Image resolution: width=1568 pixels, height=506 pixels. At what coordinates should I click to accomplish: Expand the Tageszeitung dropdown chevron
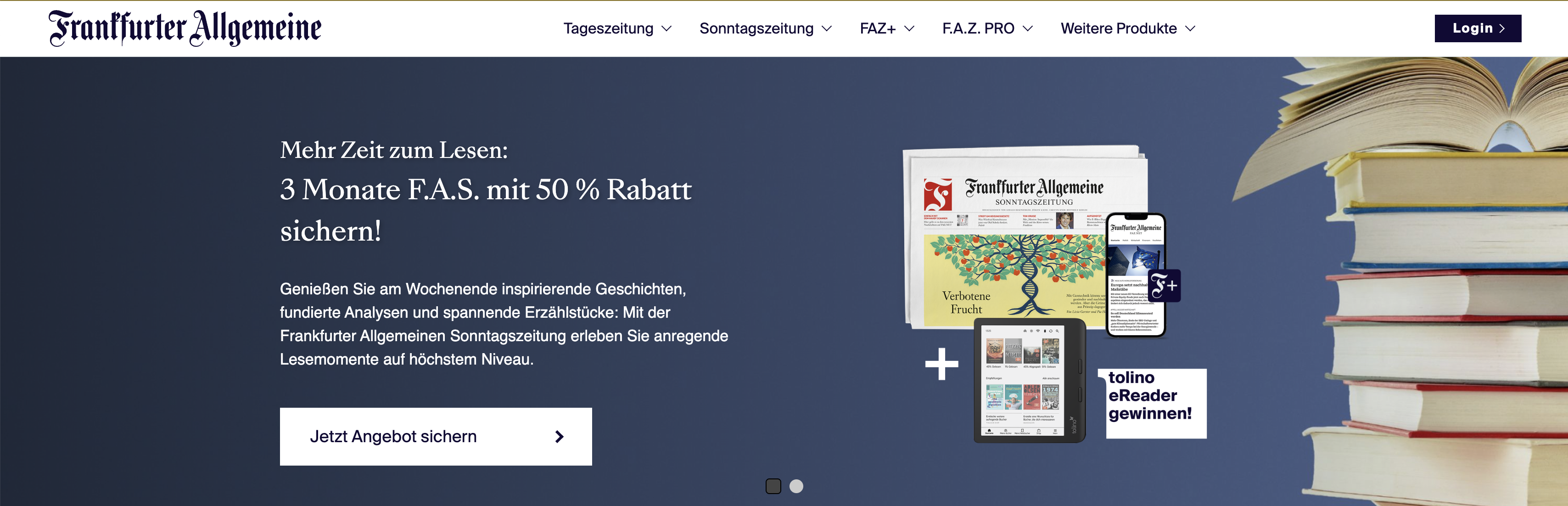pyautogui.click(x=666, y=28)
